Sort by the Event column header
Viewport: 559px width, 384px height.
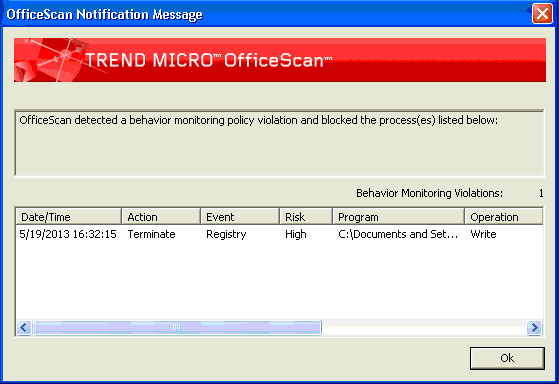pyautogui.click(x=240, y=217)
